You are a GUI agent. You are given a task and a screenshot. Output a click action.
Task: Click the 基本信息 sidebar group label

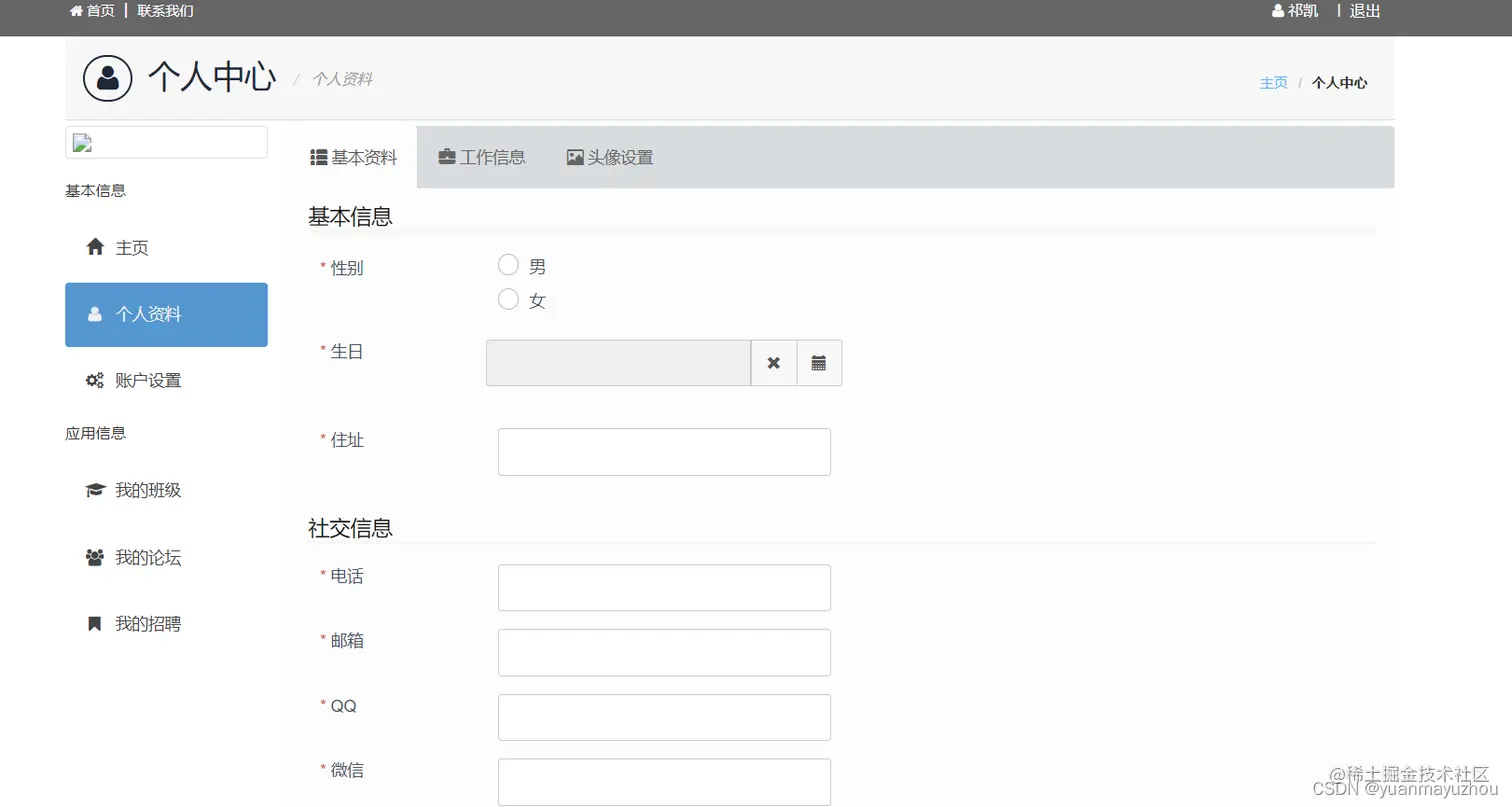point(96,190)
